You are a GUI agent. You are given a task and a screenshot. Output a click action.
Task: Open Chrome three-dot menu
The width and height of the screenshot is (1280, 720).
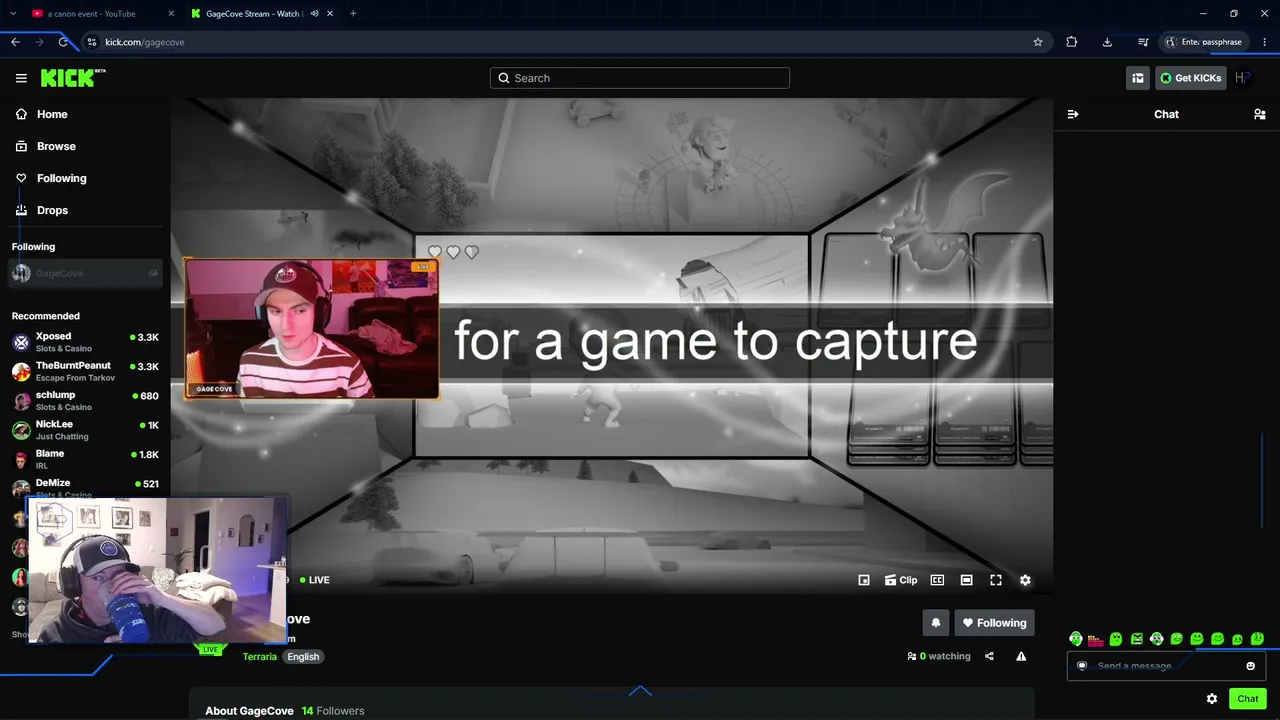(1265, 42)
